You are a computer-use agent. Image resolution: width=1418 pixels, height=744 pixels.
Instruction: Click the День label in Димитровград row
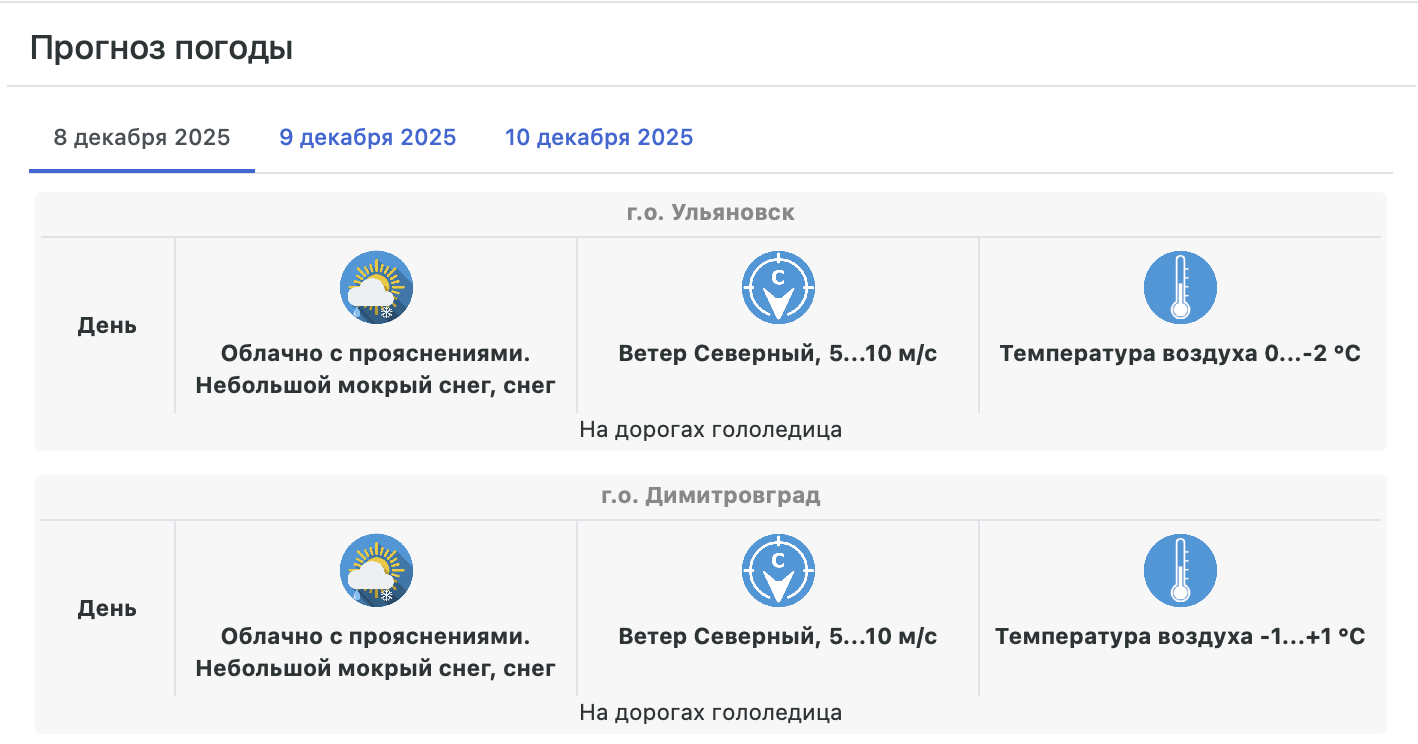[x=107, y=609]
